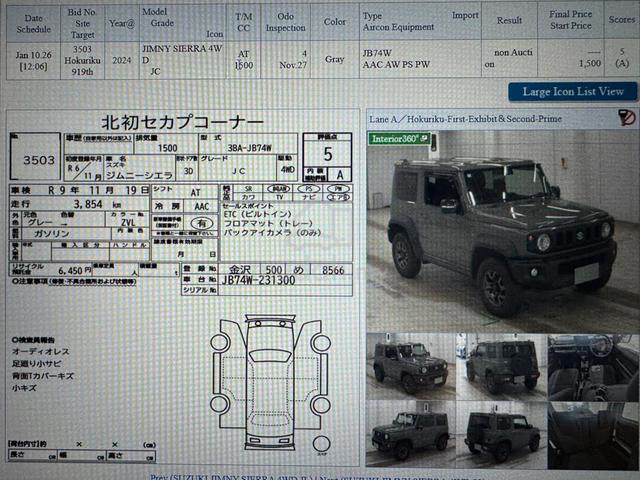Click the sheet title '北初セカプコーナー'
Viewport: 640px width, 480px height.
[182, 122]
